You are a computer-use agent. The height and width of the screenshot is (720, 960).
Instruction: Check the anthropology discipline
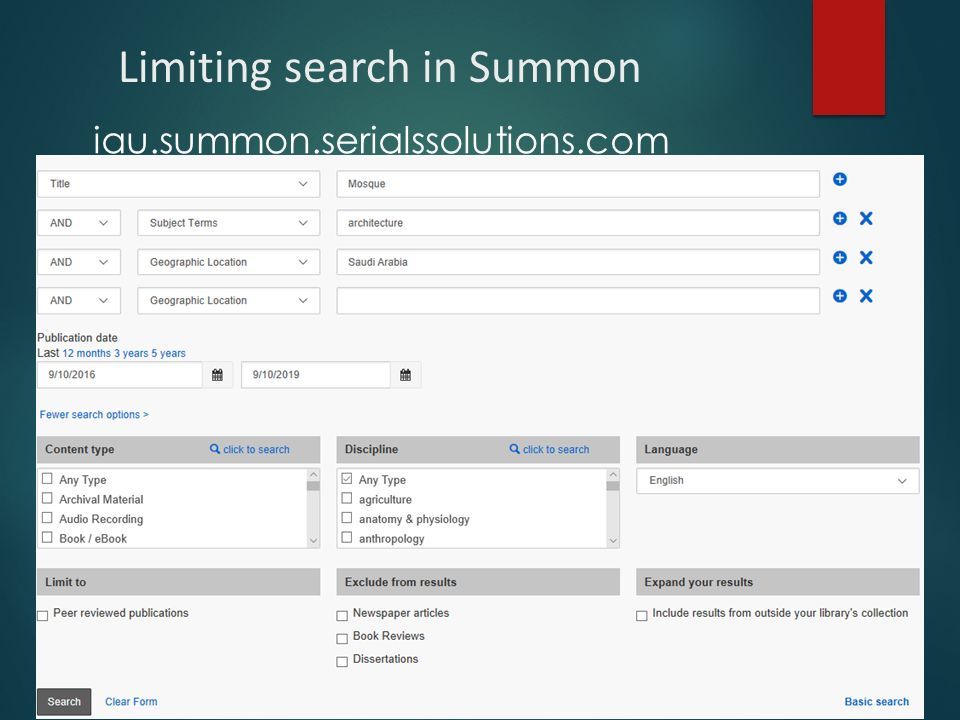pyautogui.click(x=347, y=537)
